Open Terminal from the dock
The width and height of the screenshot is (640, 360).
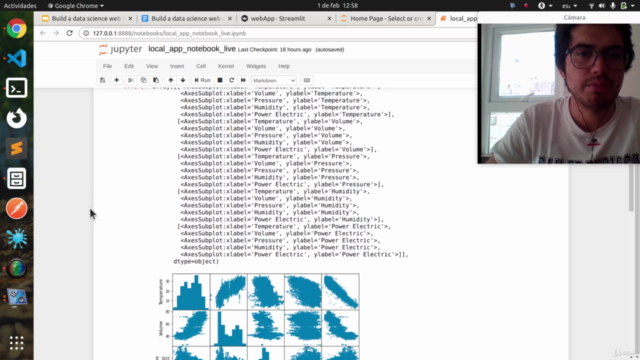[16, 88]
